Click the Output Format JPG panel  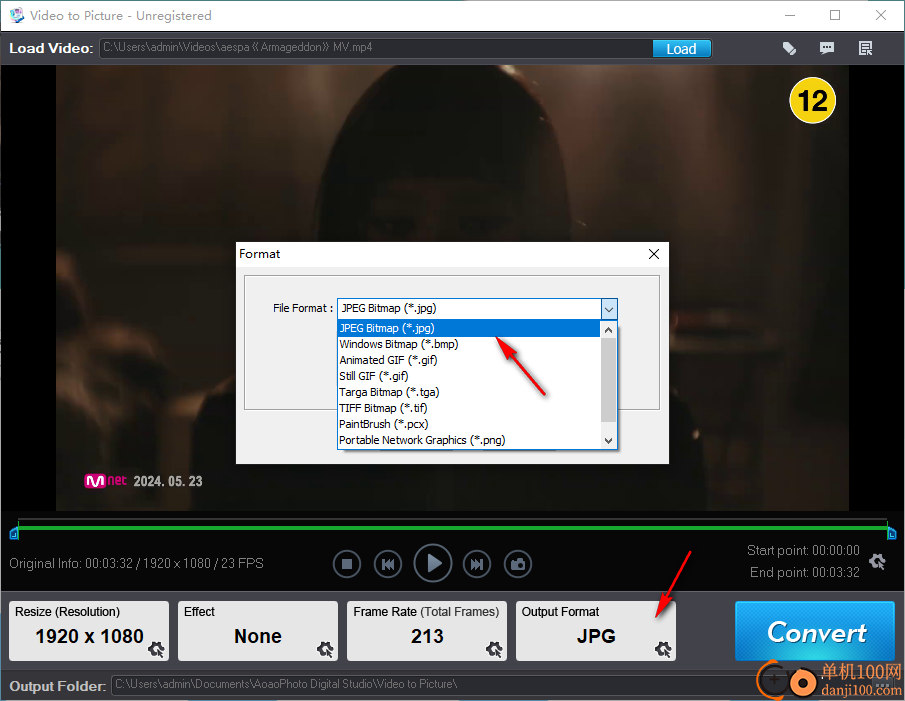point(596,631)
